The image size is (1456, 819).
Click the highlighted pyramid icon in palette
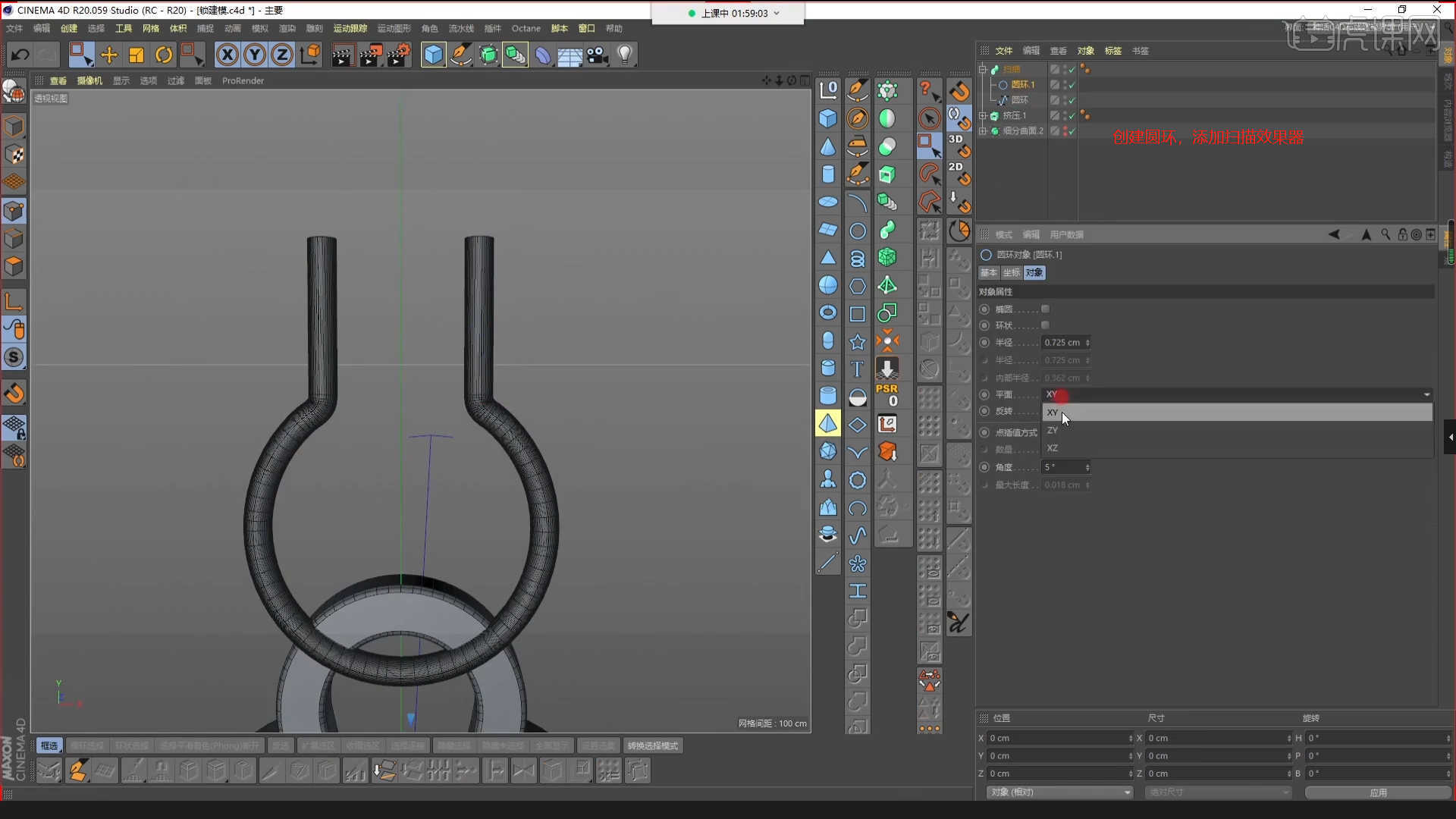(x=828, y=423)
